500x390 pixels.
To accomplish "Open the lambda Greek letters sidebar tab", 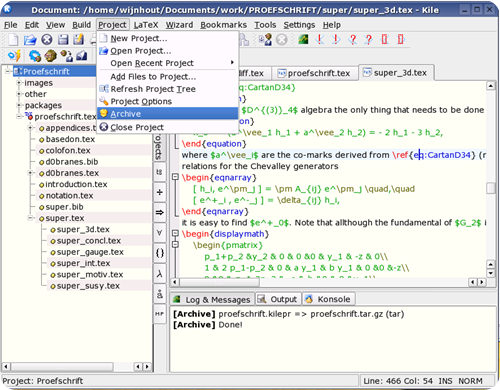I will point(160,274).
